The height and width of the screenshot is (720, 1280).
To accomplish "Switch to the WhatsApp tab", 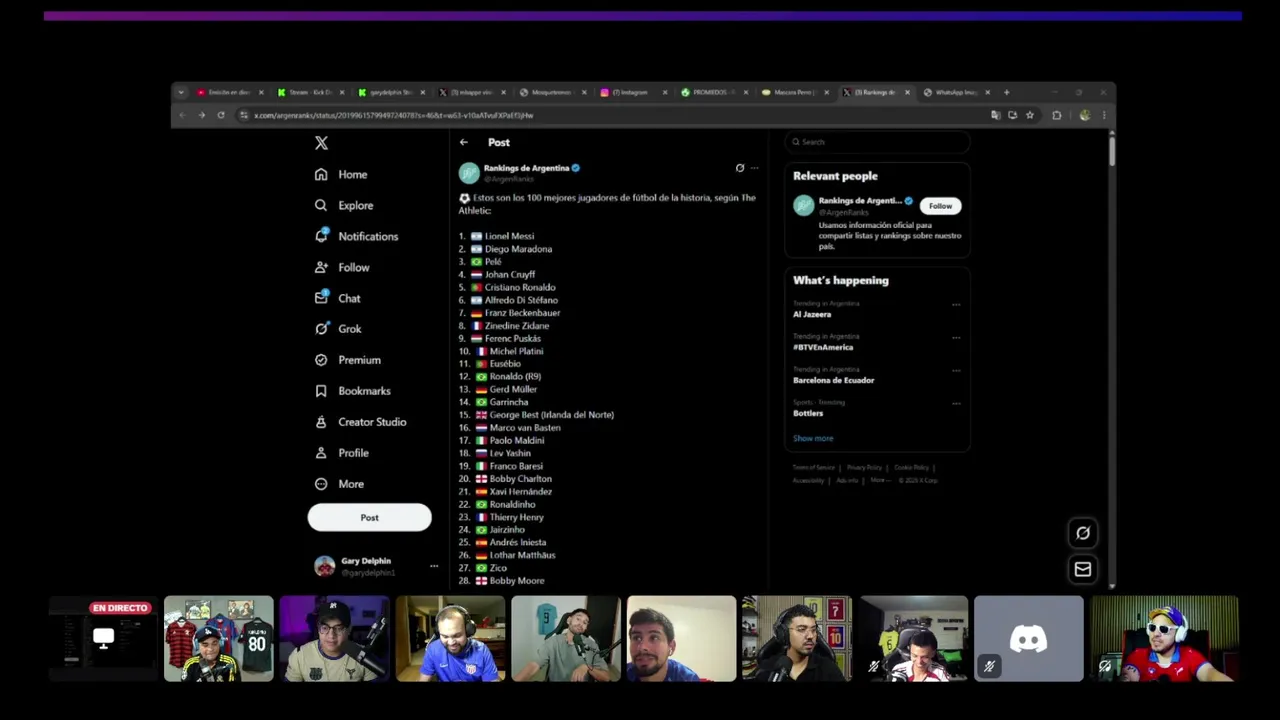I will [x=958, y=92].
